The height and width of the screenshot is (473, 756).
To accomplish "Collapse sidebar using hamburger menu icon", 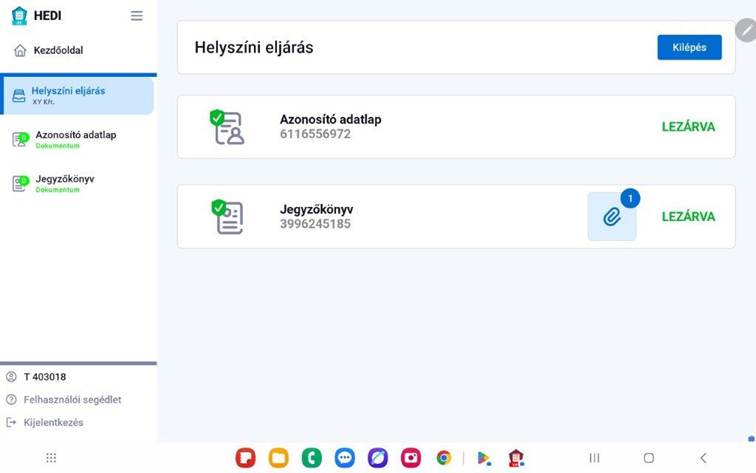I will 136,16.
